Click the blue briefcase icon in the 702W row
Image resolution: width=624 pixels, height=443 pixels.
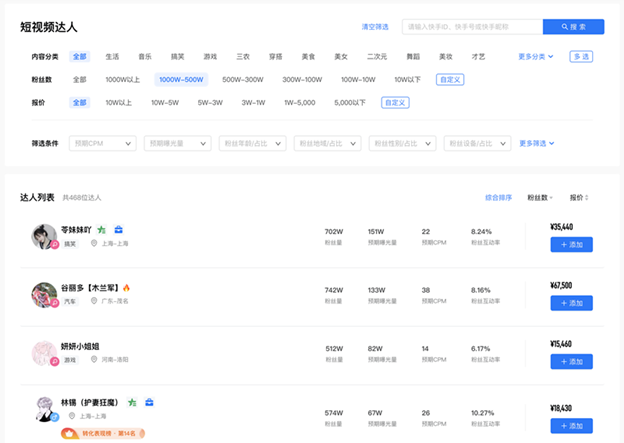coord(119,230)
